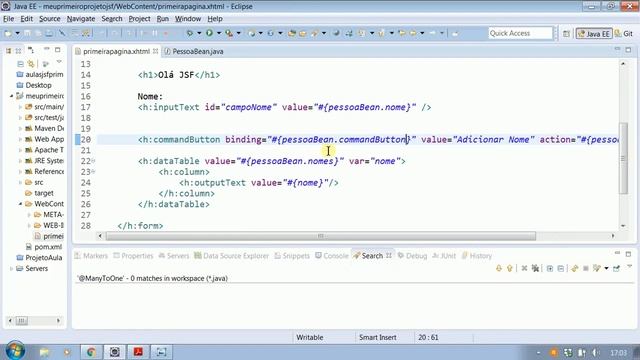Screen dimensions: 640x360
Task: Click the Run Last Tool icon
Action: [229, 33]
